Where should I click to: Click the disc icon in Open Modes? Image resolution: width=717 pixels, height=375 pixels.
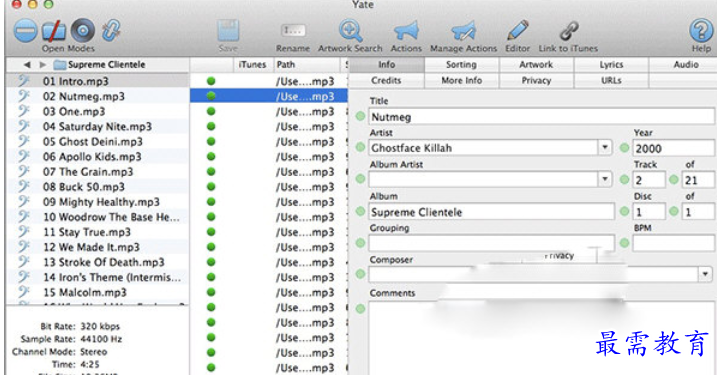pyautogui.click(x=83, y=31)
